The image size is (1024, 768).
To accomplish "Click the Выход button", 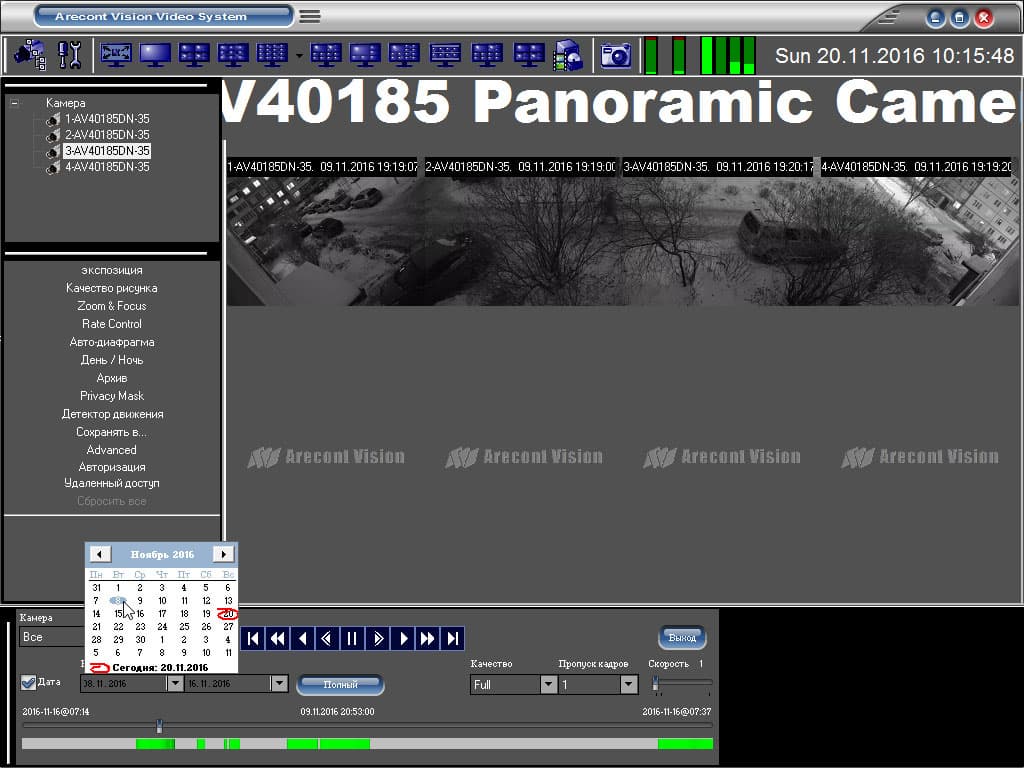I will tap(682, 637).
